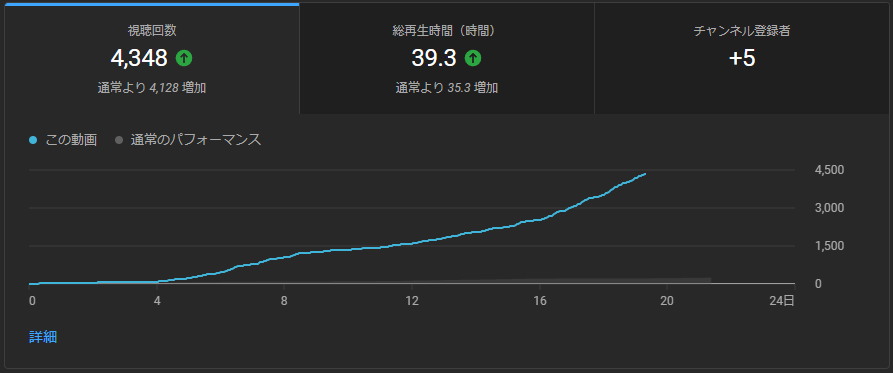The width and height of the screenshot is (893, 373).
Task: Click the 39.3 watch time value
Action: [434, 58]
